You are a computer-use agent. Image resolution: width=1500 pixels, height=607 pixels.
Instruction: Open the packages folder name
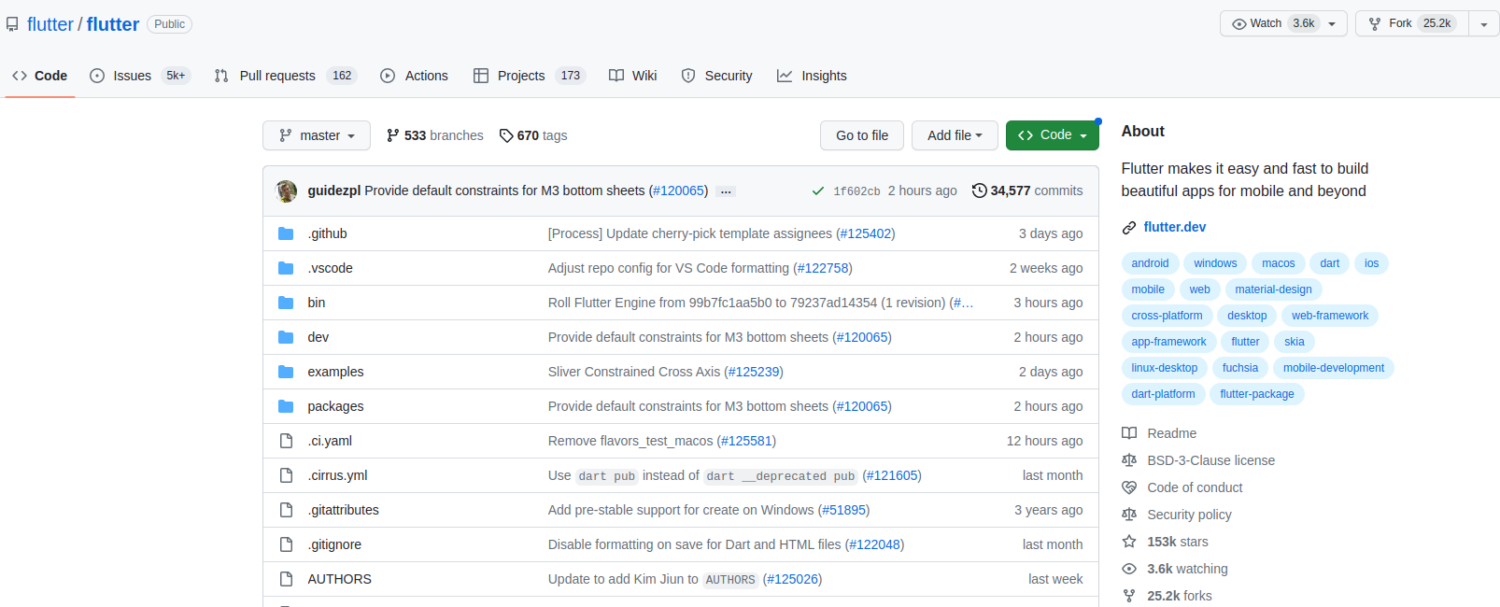(x=336, y=406)
